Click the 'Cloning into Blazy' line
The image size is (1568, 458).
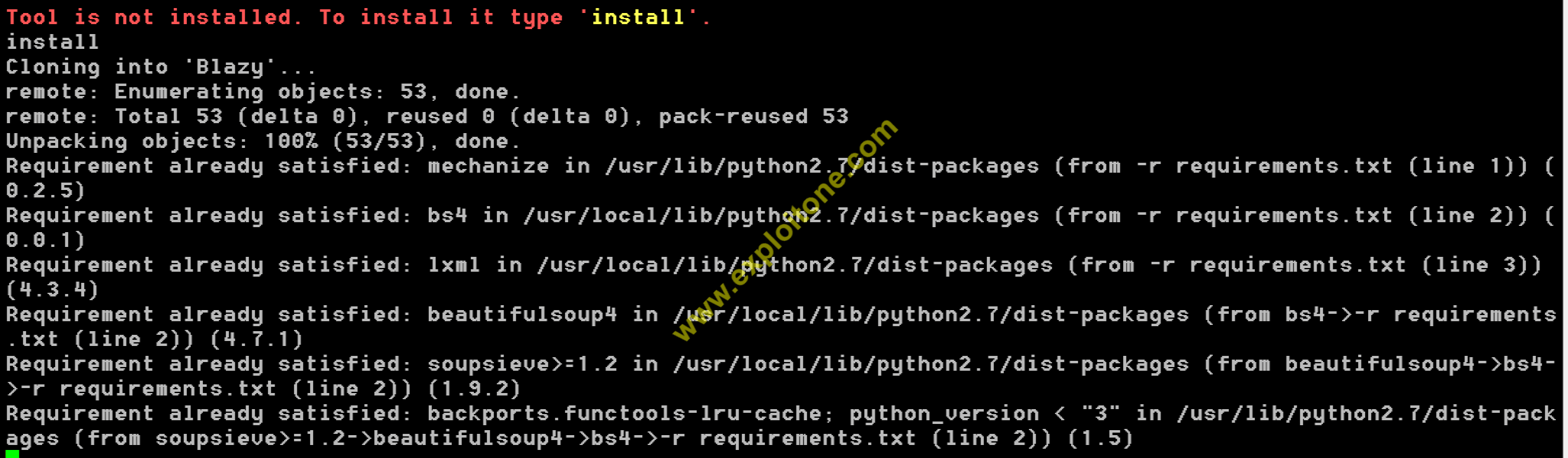(161, 67)
